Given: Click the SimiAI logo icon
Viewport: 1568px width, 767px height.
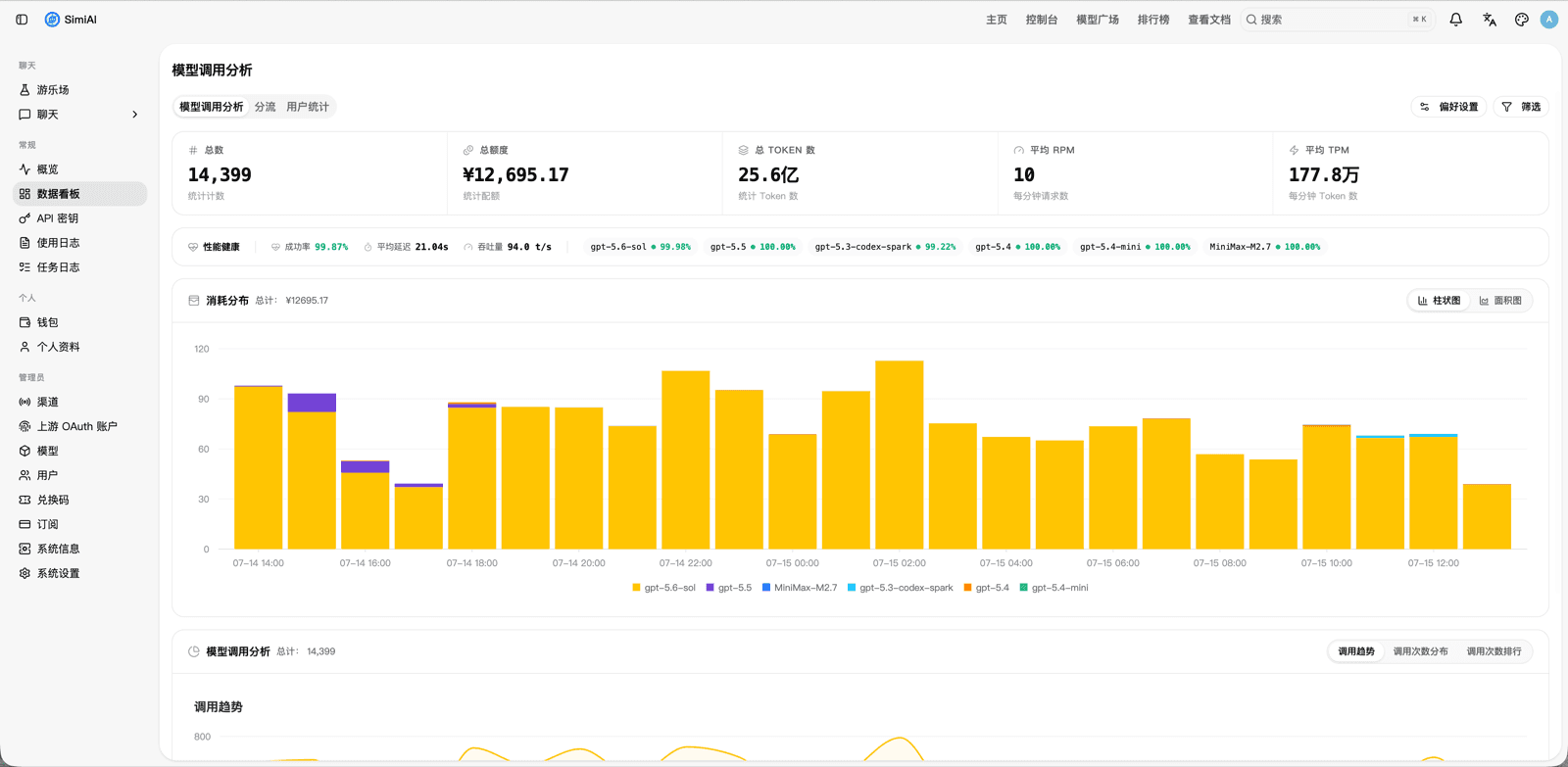Looking at the screenshot, I should pos(52,20).
